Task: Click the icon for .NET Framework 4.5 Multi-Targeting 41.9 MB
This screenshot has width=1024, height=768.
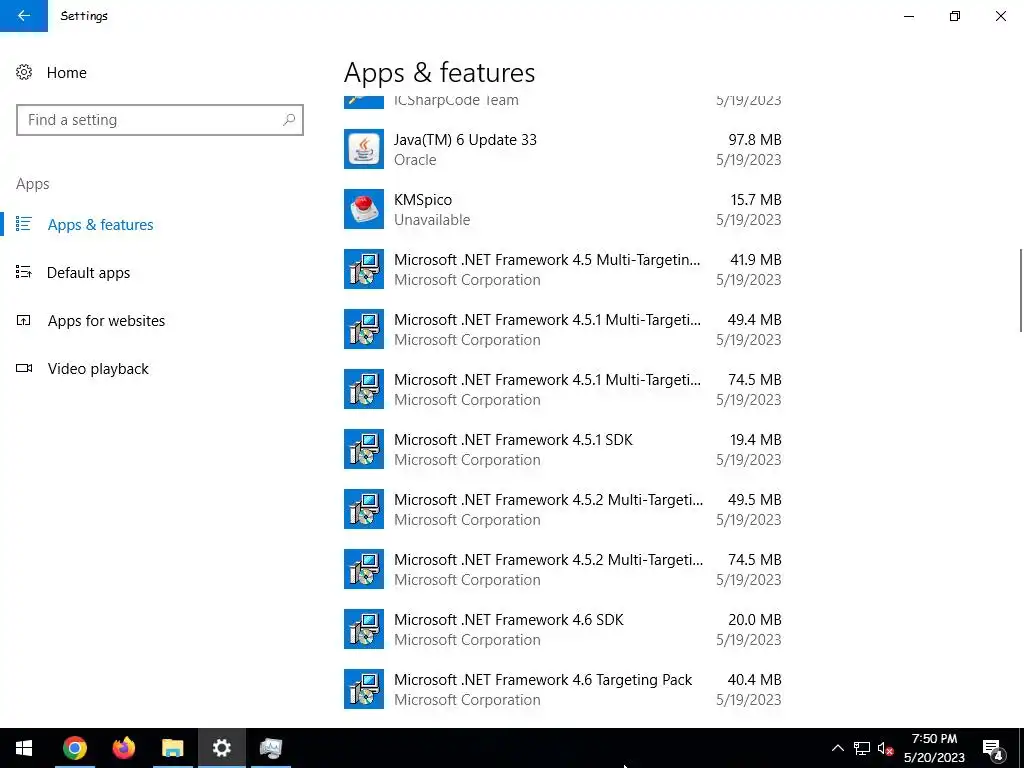Action: (364, 269)
